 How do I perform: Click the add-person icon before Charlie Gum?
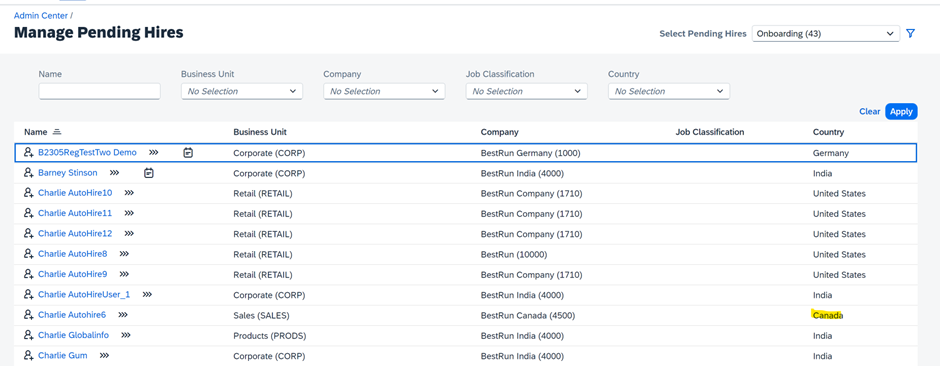pyautogui.click(x=28, y=356)
